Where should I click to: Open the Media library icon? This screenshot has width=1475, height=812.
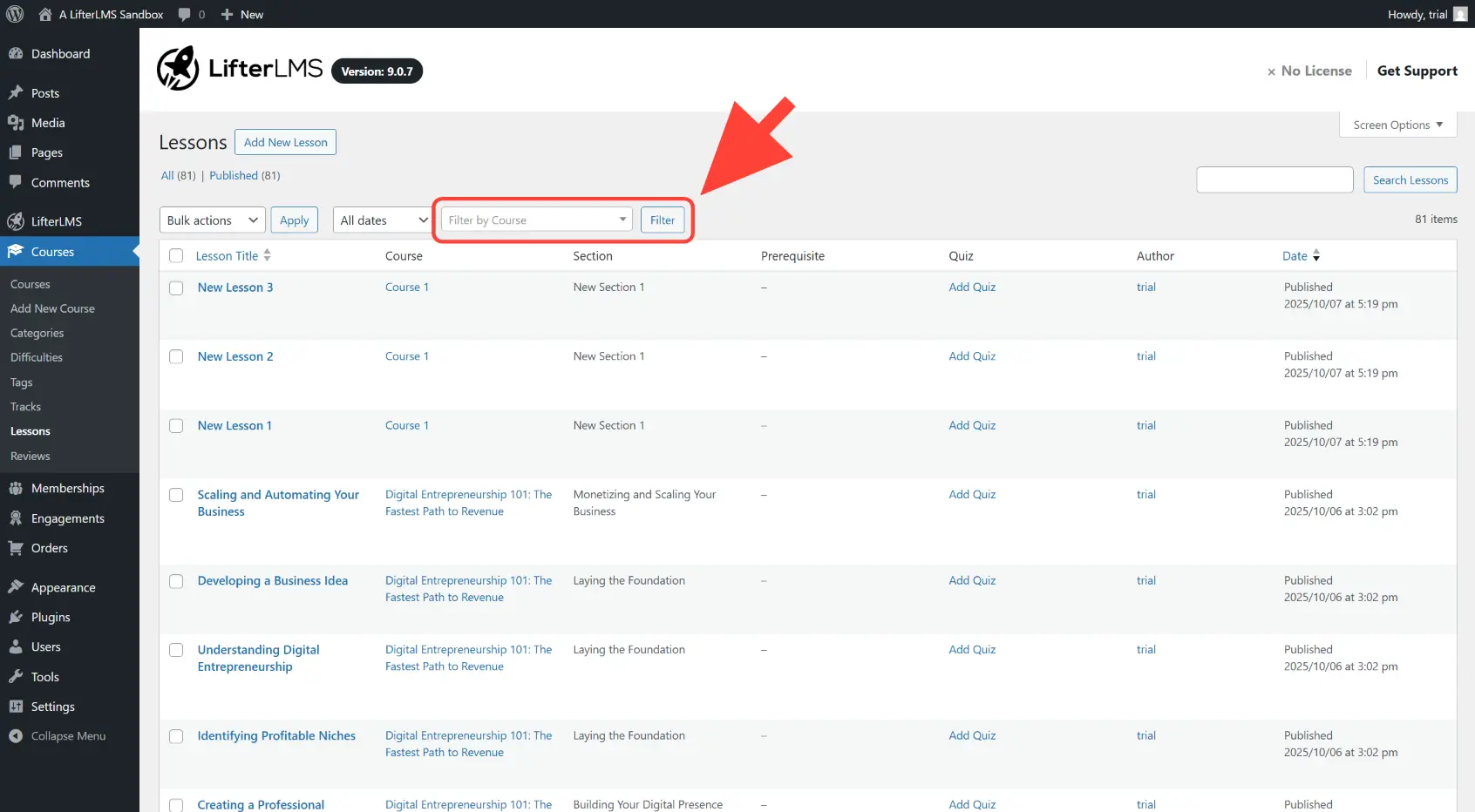(17, 123)
